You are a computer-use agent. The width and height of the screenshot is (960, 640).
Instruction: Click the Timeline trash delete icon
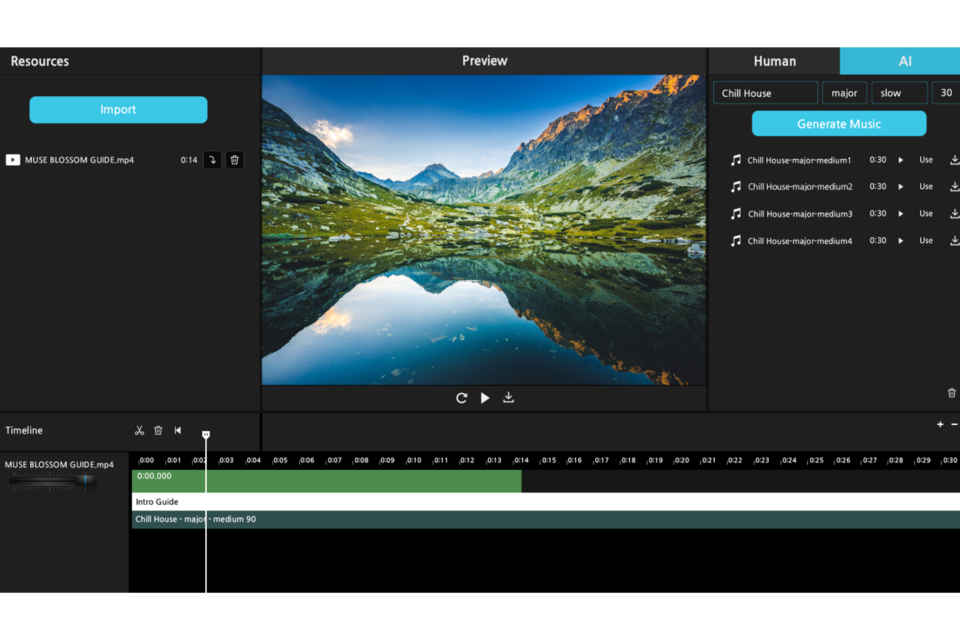coord(158,431)
